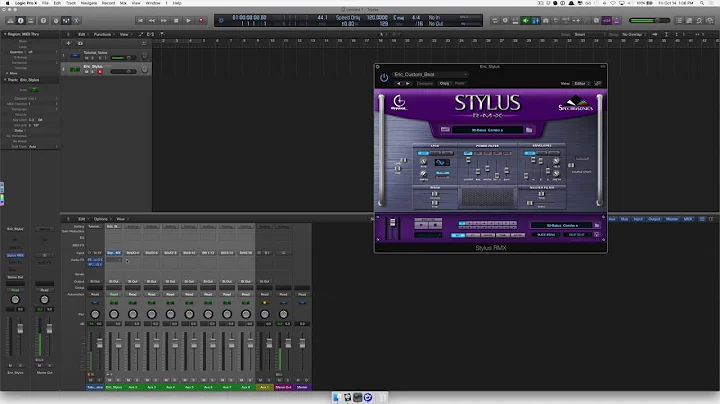Open the LCD display gear settings
Viewport: 720px width, 404px height.
(221, 20)
